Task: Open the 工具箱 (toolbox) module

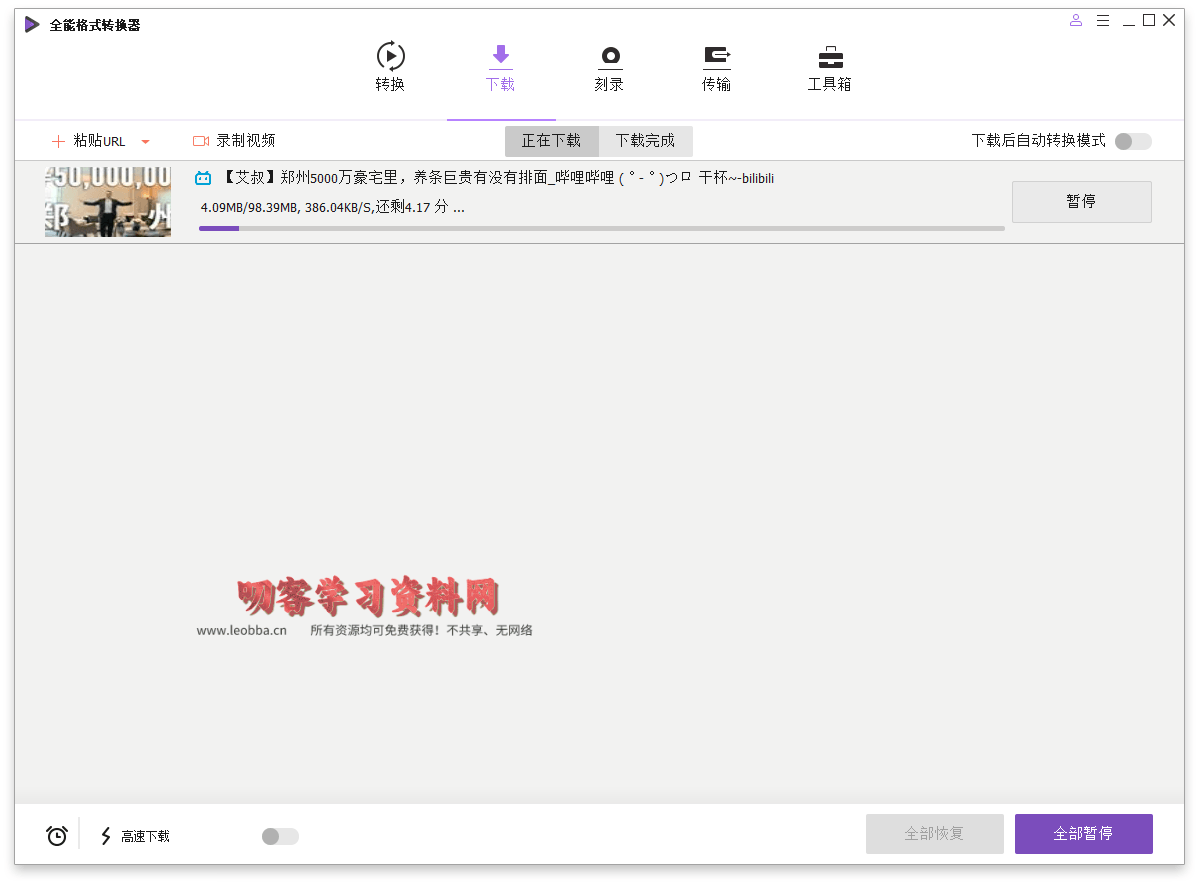Action: click(828, 67)
